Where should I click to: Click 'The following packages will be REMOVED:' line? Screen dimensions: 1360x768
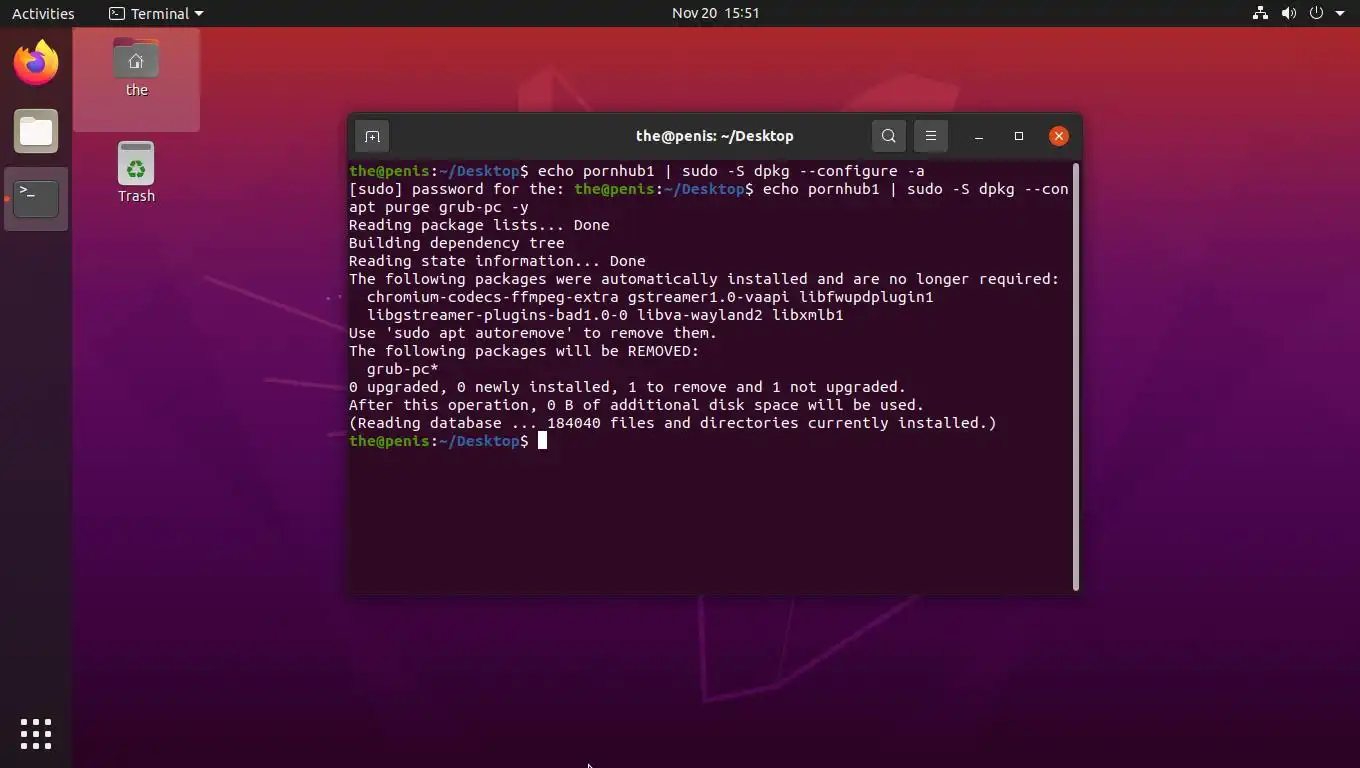(524, 351)
